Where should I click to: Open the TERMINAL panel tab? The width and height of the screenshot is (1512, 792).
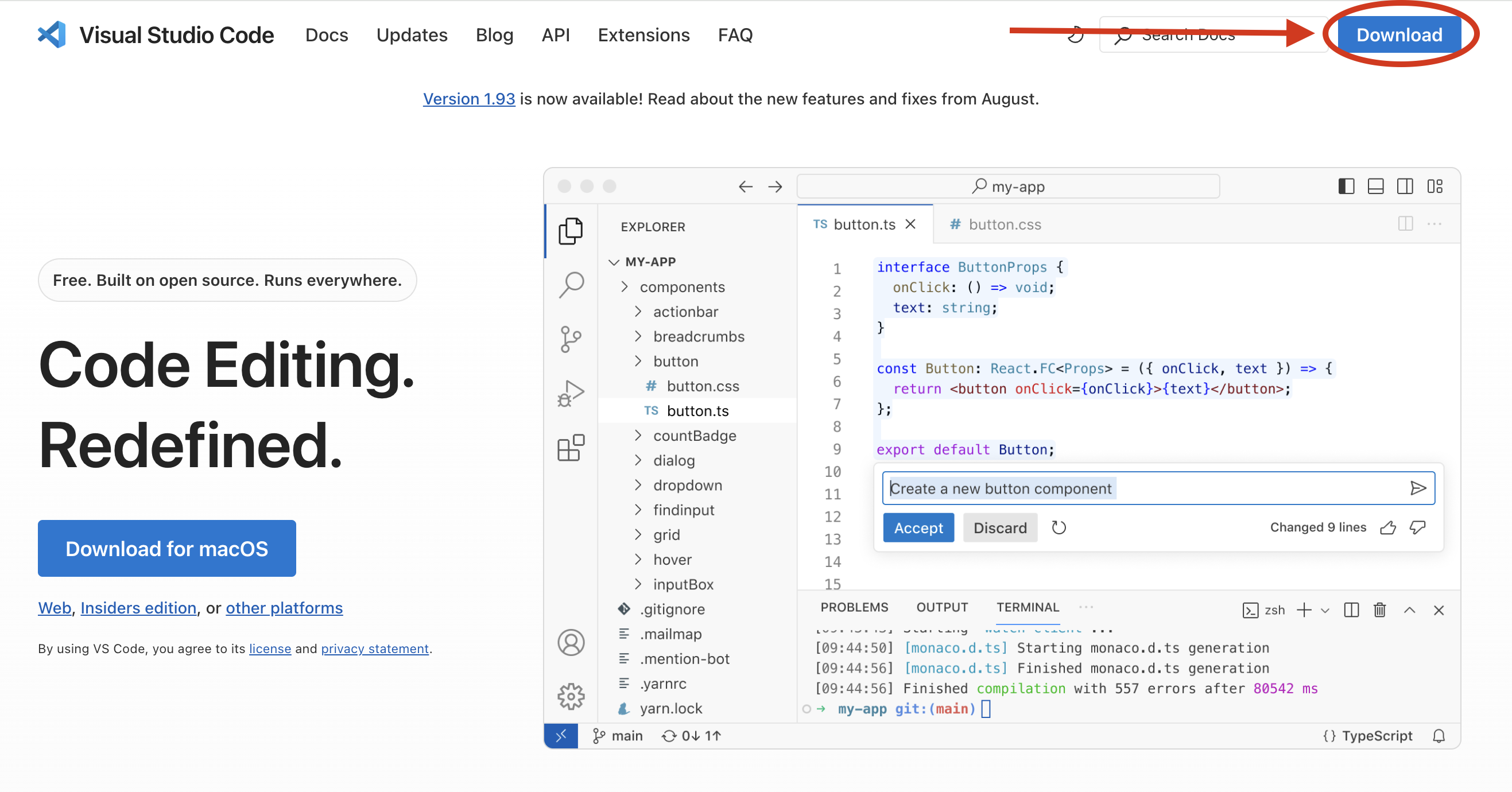pyautogui.click(x=1027, y=607)
